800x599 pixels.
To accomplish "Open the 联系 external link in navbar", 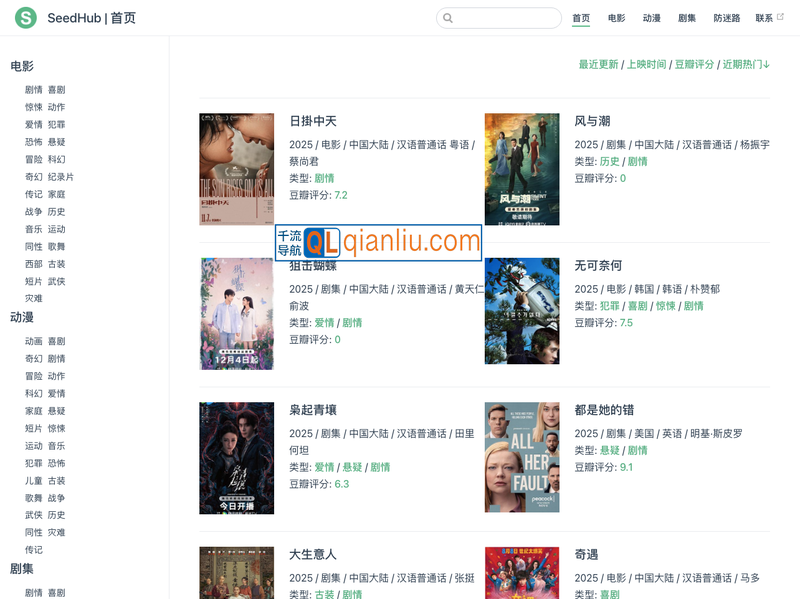I will (769, 18).
